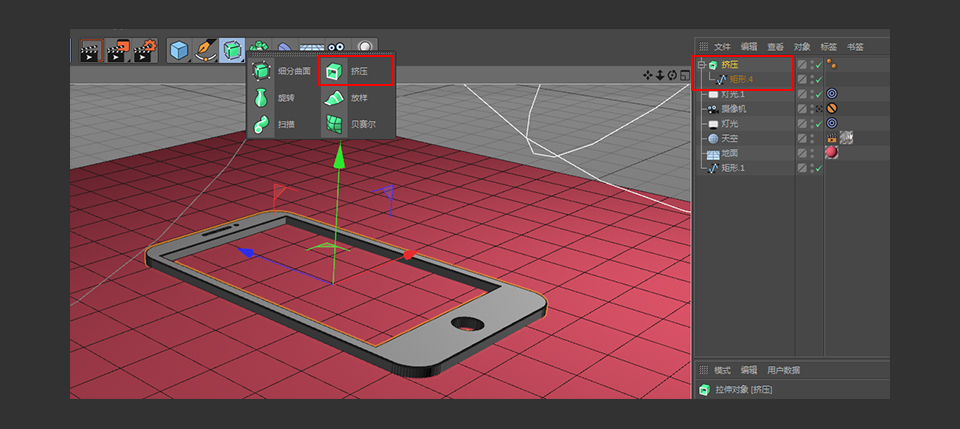Click the spline pen tool icon
The height and width of the screenshot is (429, 960).
tap(206, 50)
